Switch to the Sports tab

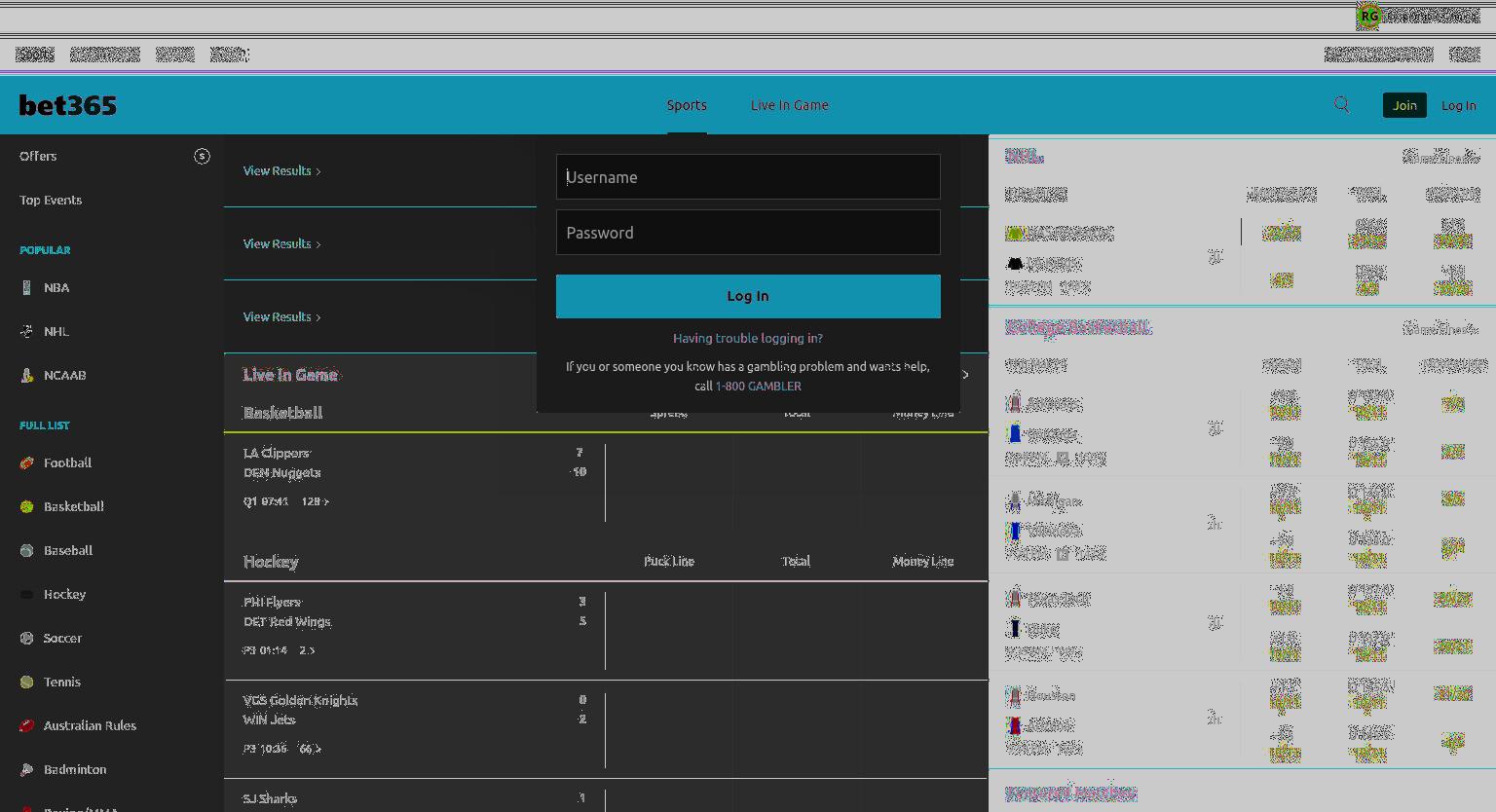point(687,105)
